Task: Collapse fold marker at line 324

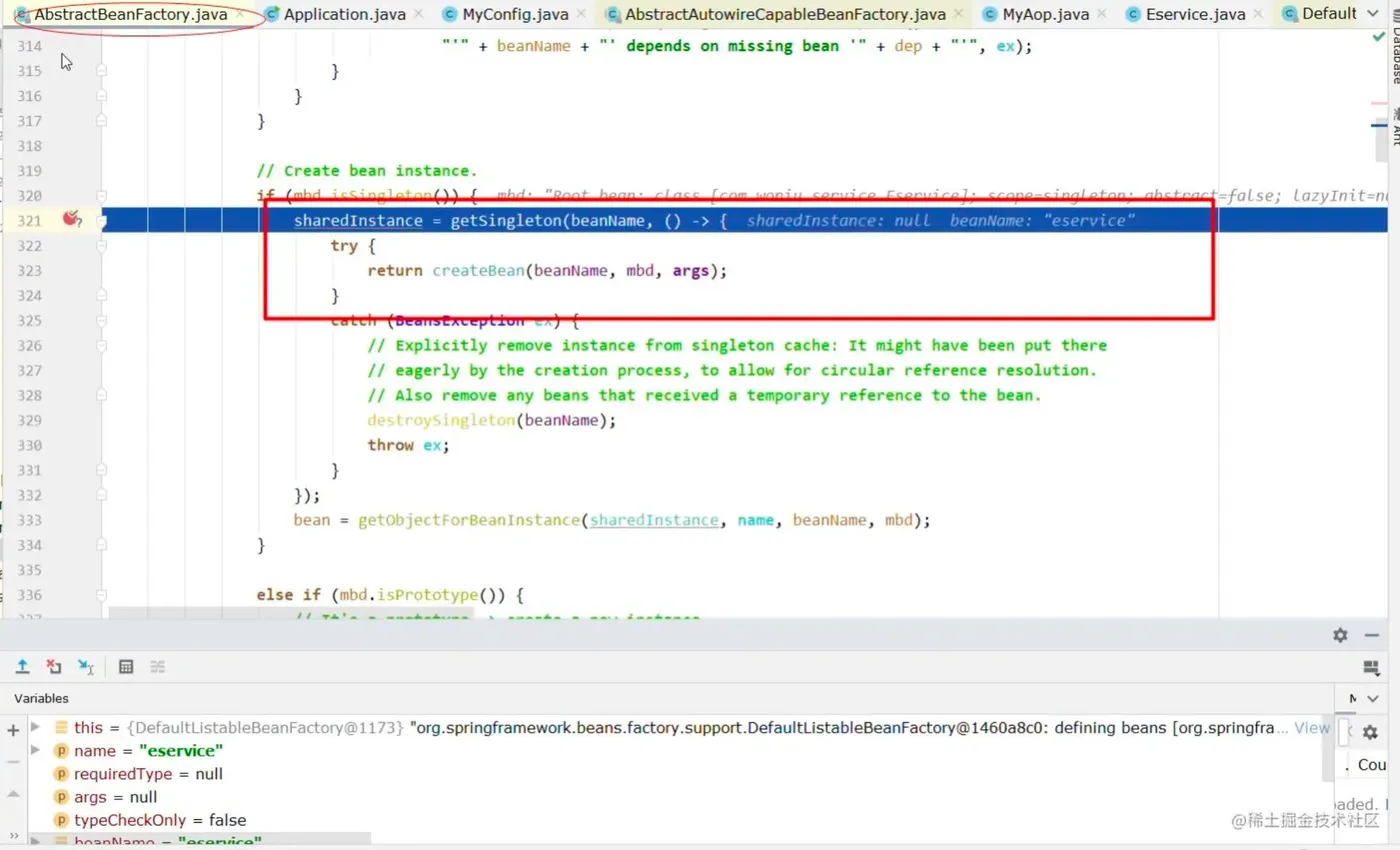Action: pos(101,296)
